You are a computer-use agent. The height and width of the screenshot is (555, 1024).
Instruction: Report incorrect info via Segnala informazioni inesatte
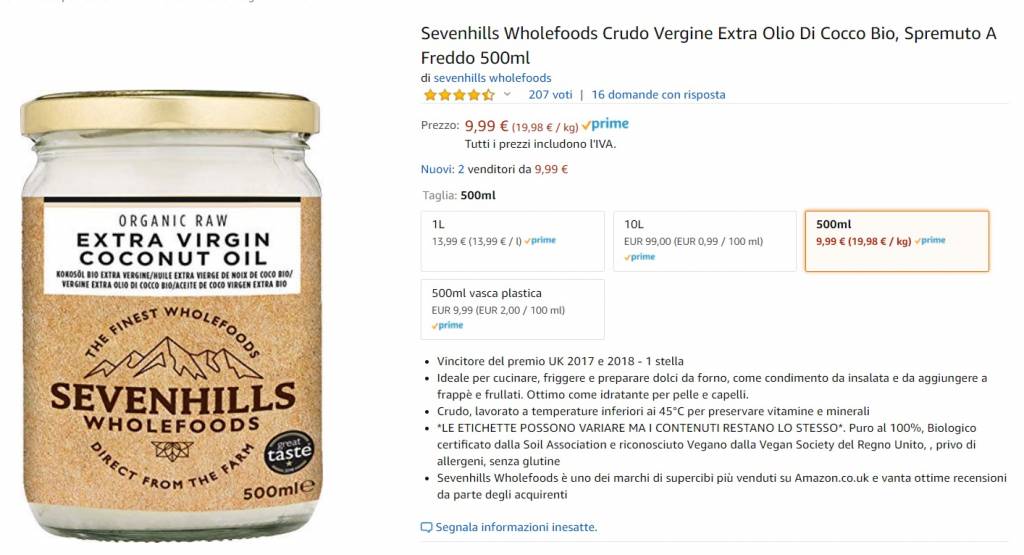pos(516,527)
